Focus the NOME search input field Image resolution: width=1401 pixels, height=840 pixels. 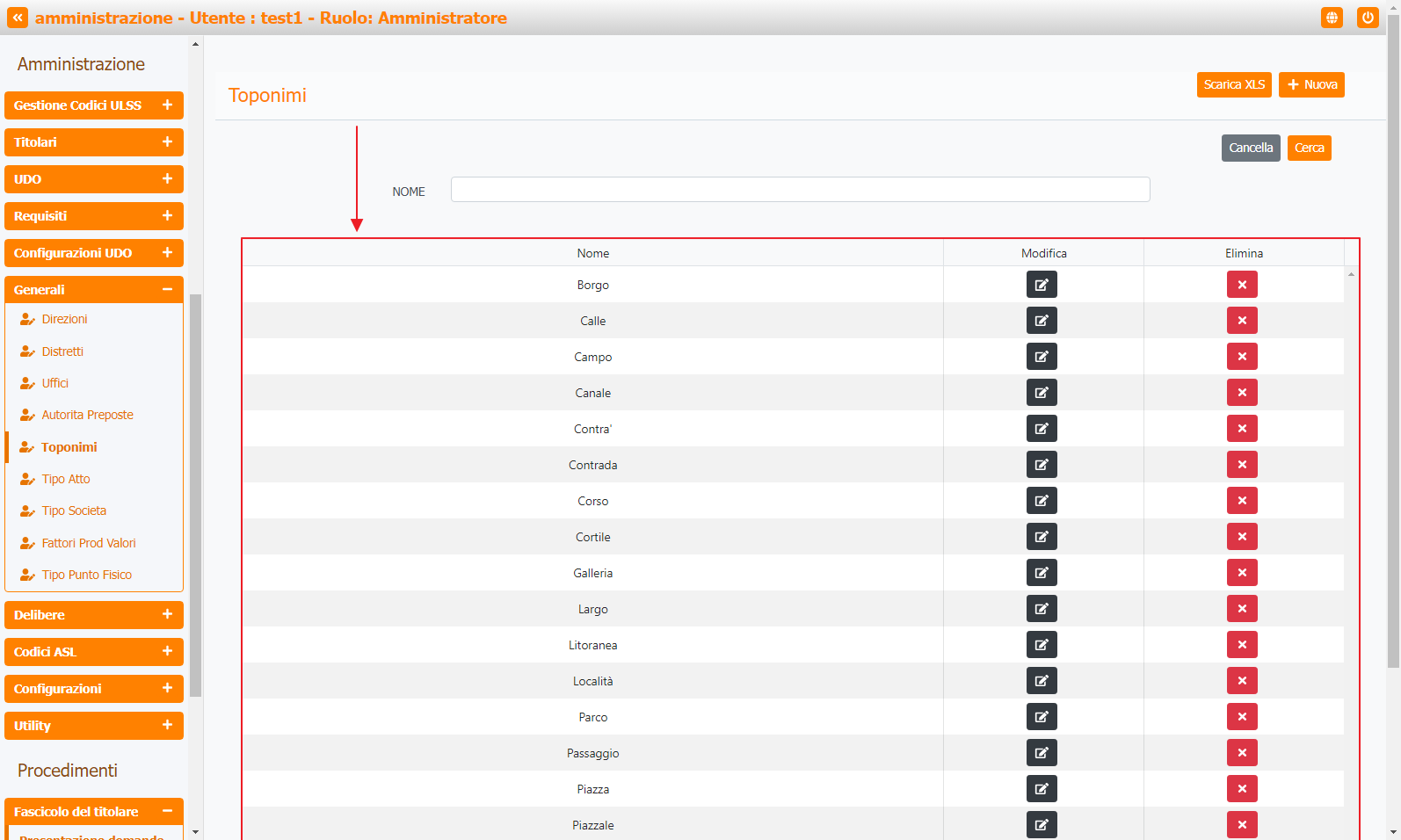(x=800, y=190)
